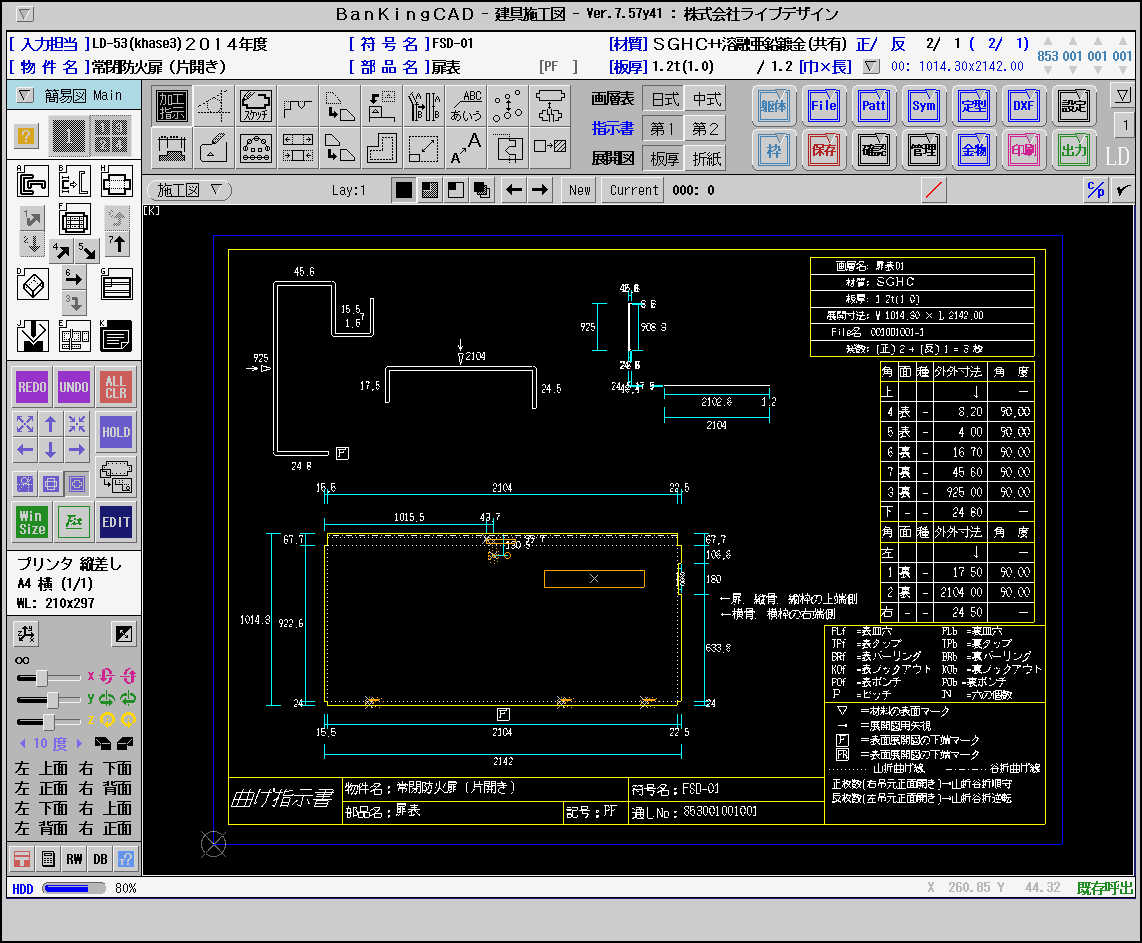The width and height of the screenshot is (1142, 943).
Task: Choose 日式 layer table style
Action: (664, 99)
